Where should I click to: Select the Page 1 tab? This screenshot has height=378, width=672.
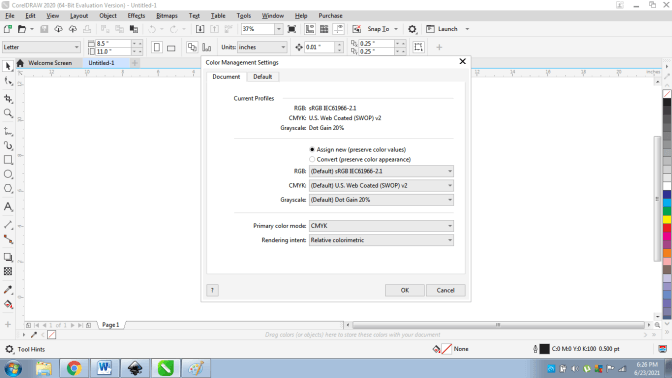click(x=111, y=325)
